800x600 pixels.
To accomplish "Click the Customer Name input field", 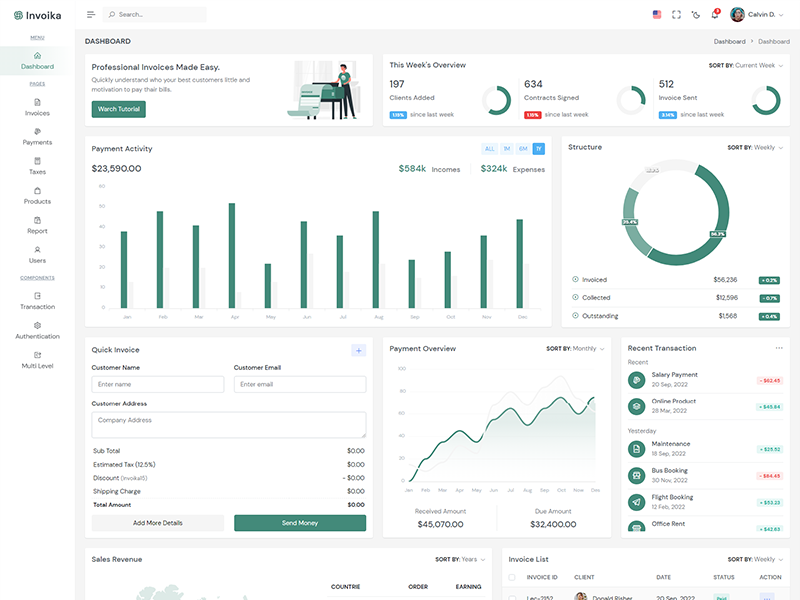I will 158,384.
